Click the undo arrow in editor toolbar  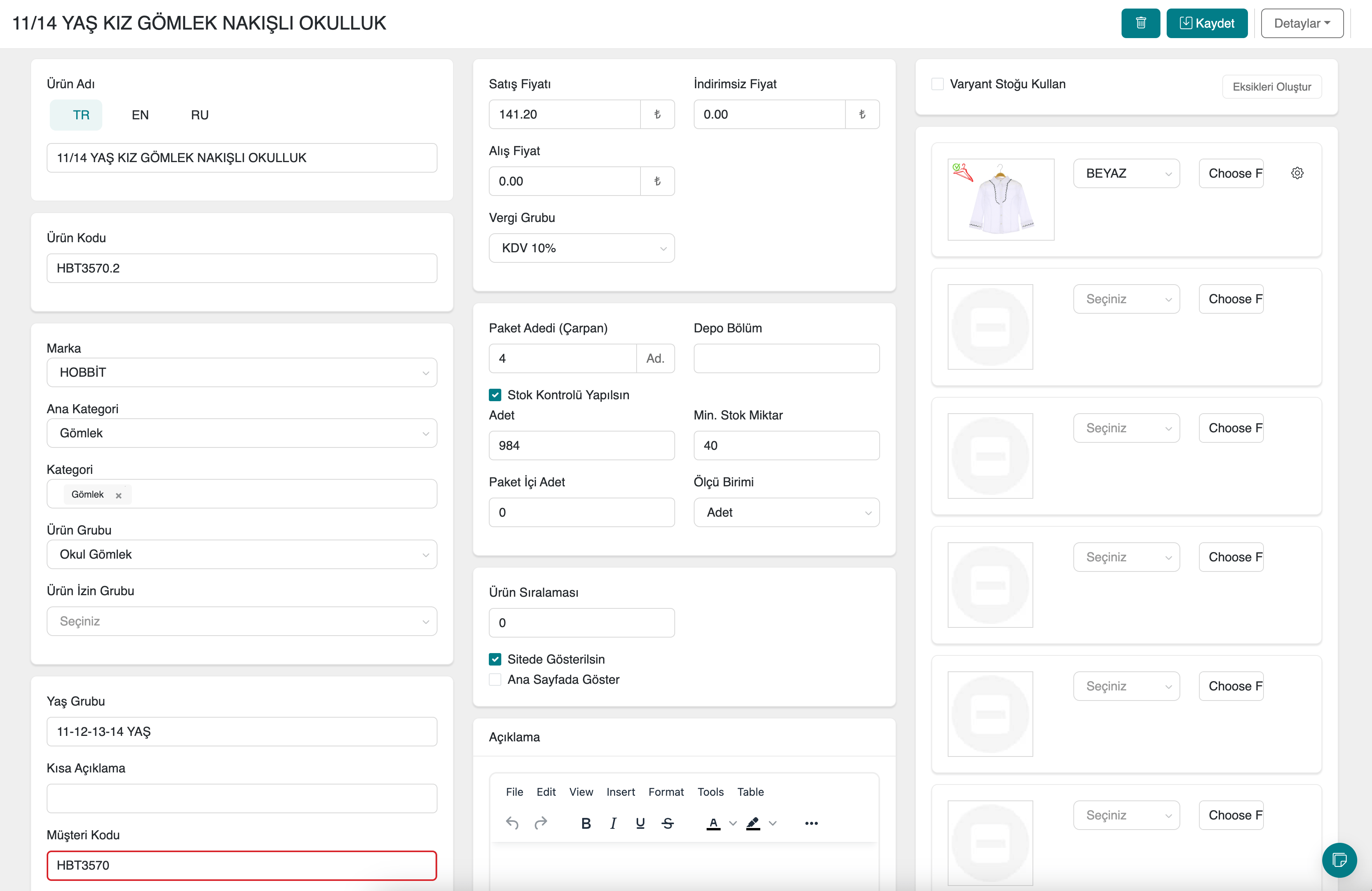(x=512, y=823)
